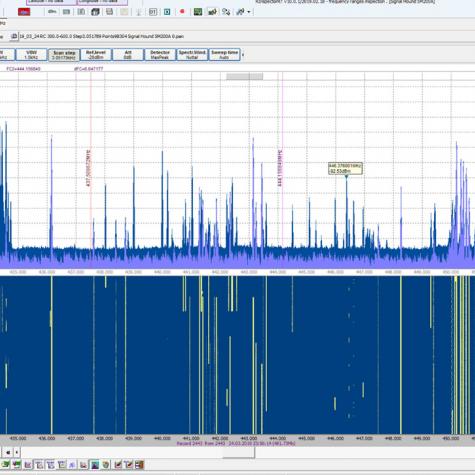This screenshot has width=475, height=475.
Task: Toggle the highlighted chart icon in top toolbar
Action: tap(212, 12)
